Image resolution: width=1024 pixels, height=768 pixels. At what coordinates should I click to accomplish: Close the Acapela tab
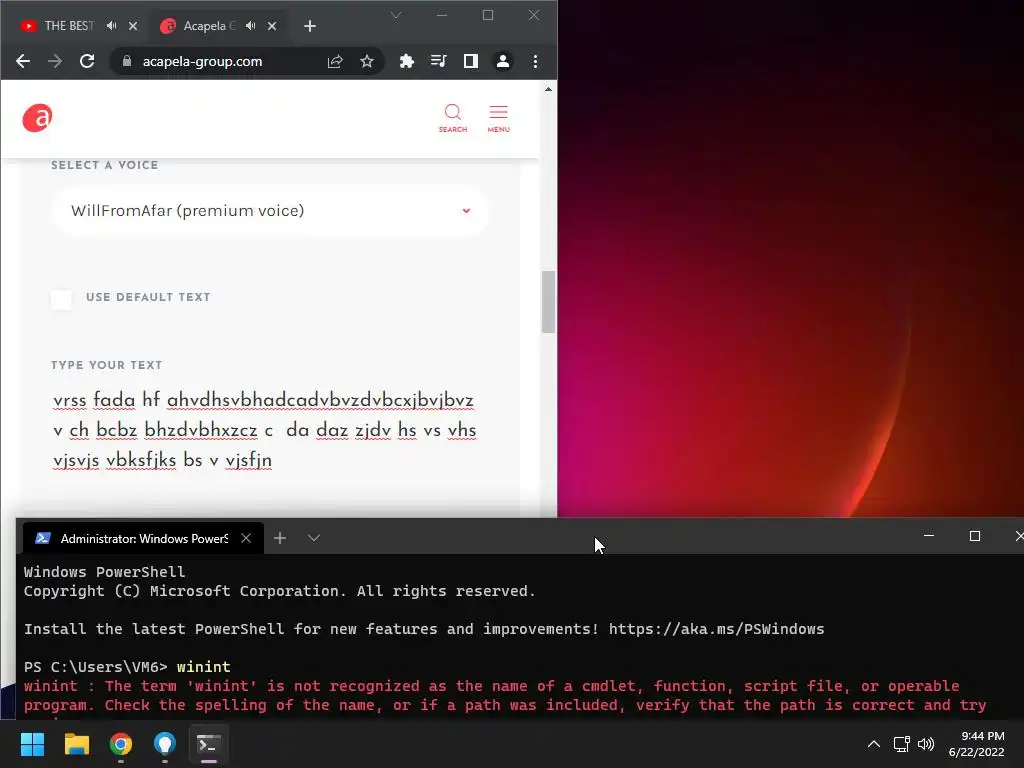[272, 26]
